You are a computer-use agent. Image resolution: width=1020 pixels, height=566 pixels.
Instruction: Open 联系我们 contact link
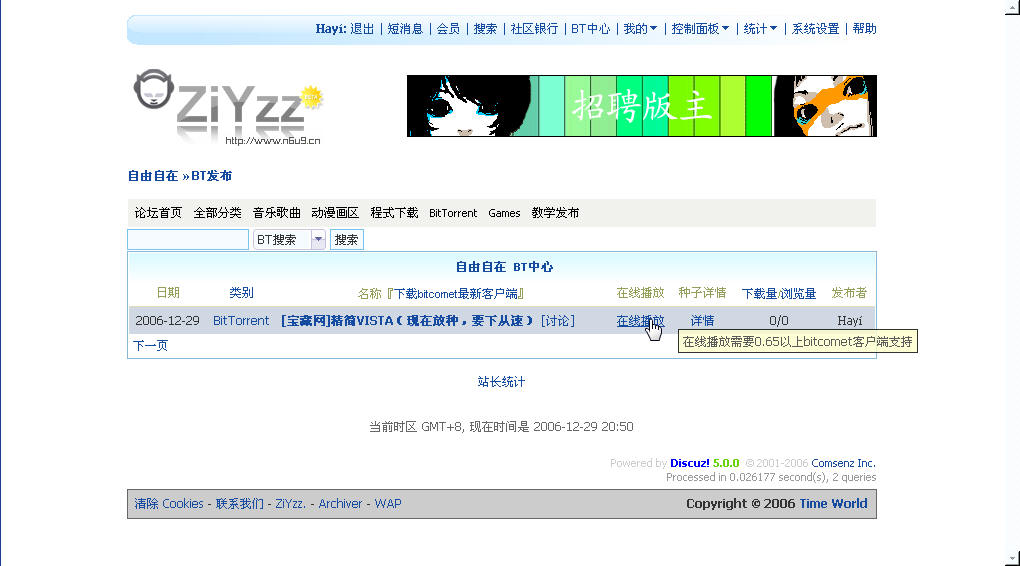239,504
